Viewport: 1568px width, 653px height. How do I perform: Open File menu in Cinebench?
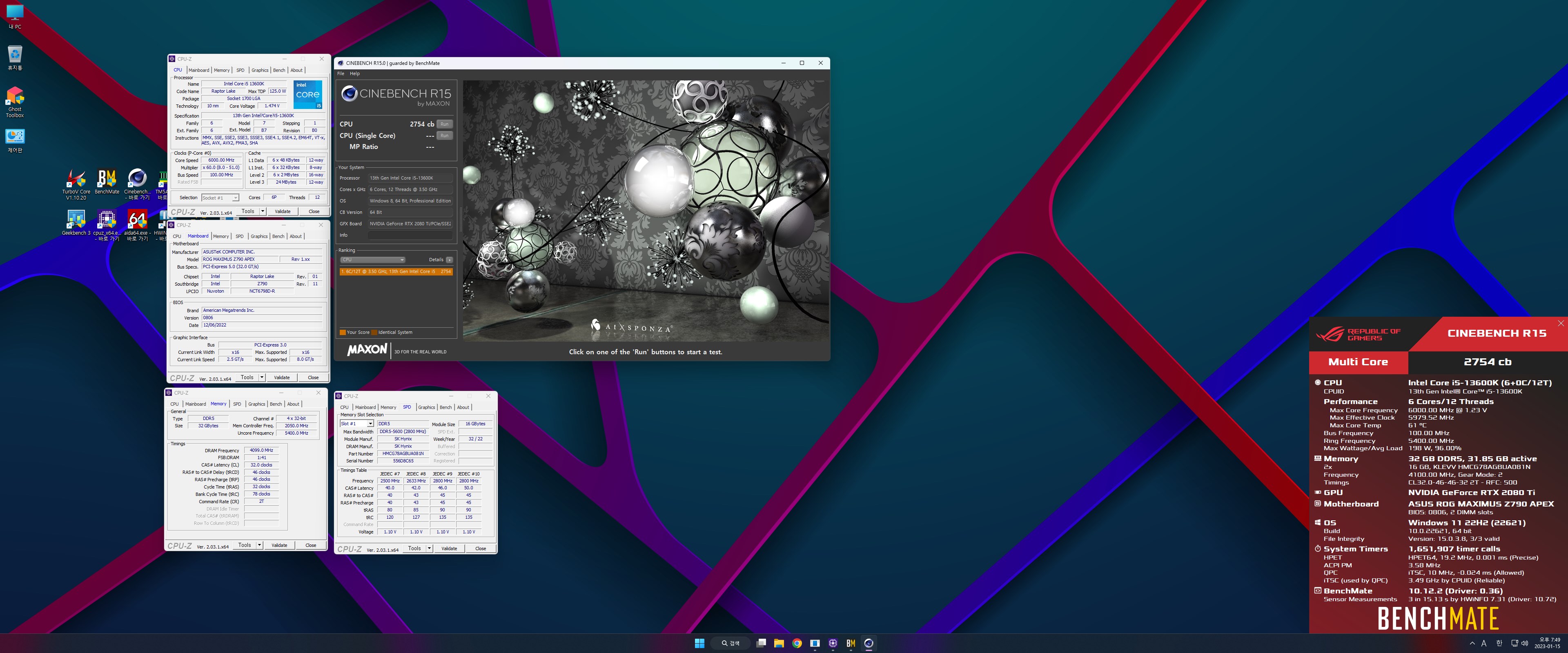coord(341,73)
